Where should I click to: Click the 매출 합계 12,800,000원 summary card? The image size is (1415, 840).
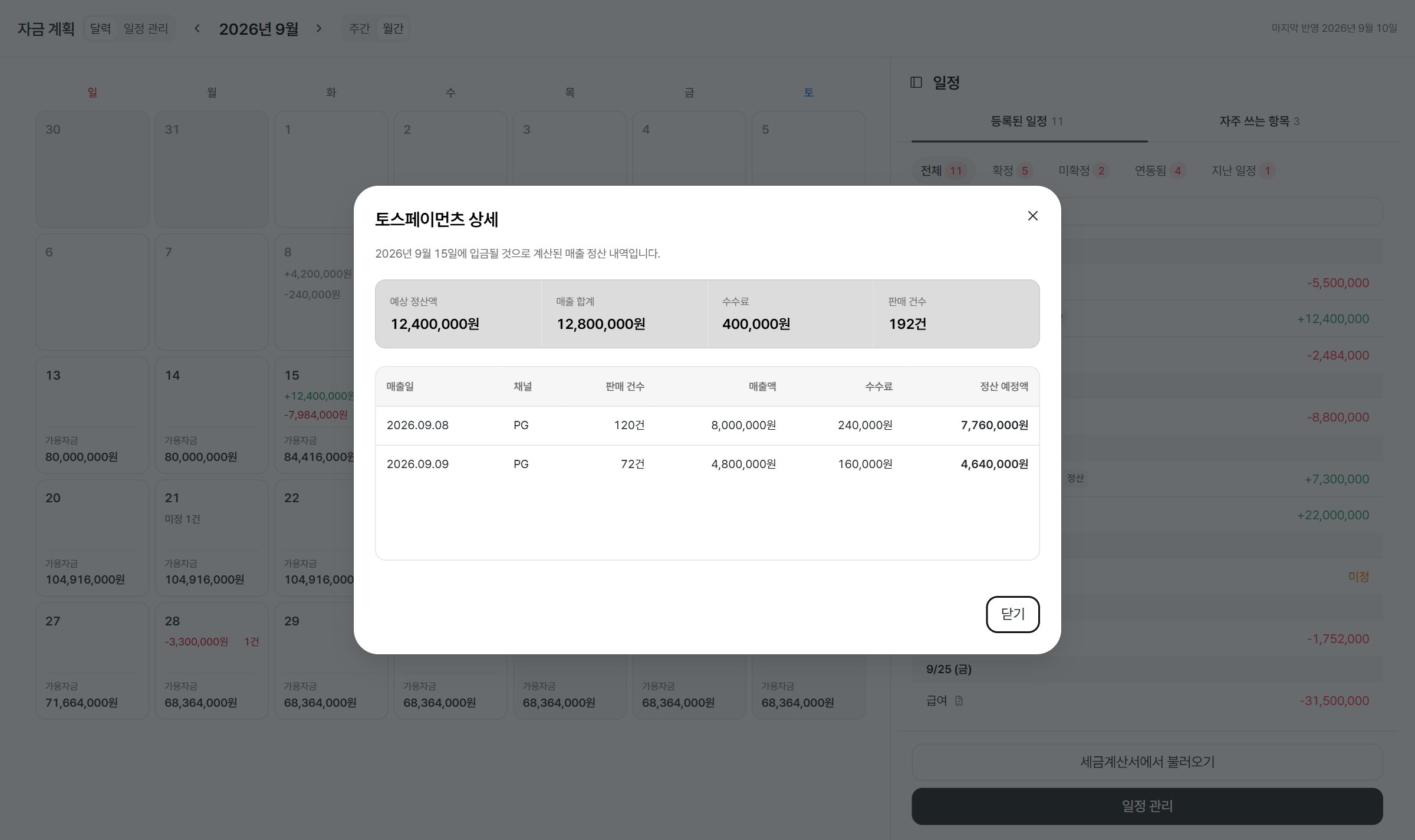[x=624, y=314]
